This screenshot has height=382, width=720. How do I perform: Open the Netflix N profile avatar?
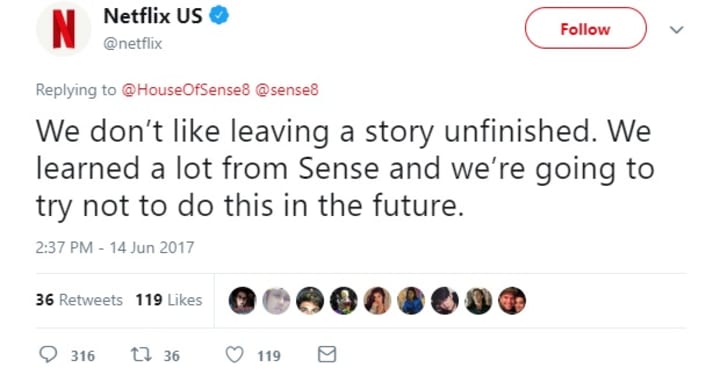[63, 29]
